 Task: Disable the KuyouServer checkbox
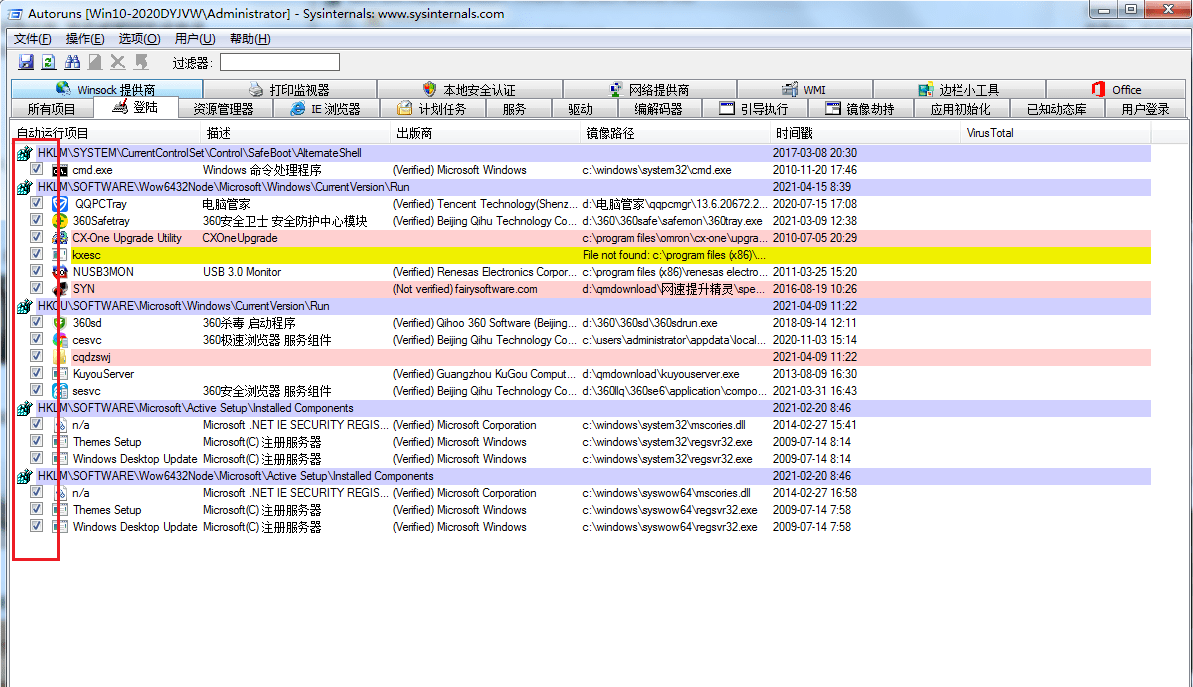(x=36, y=373)
